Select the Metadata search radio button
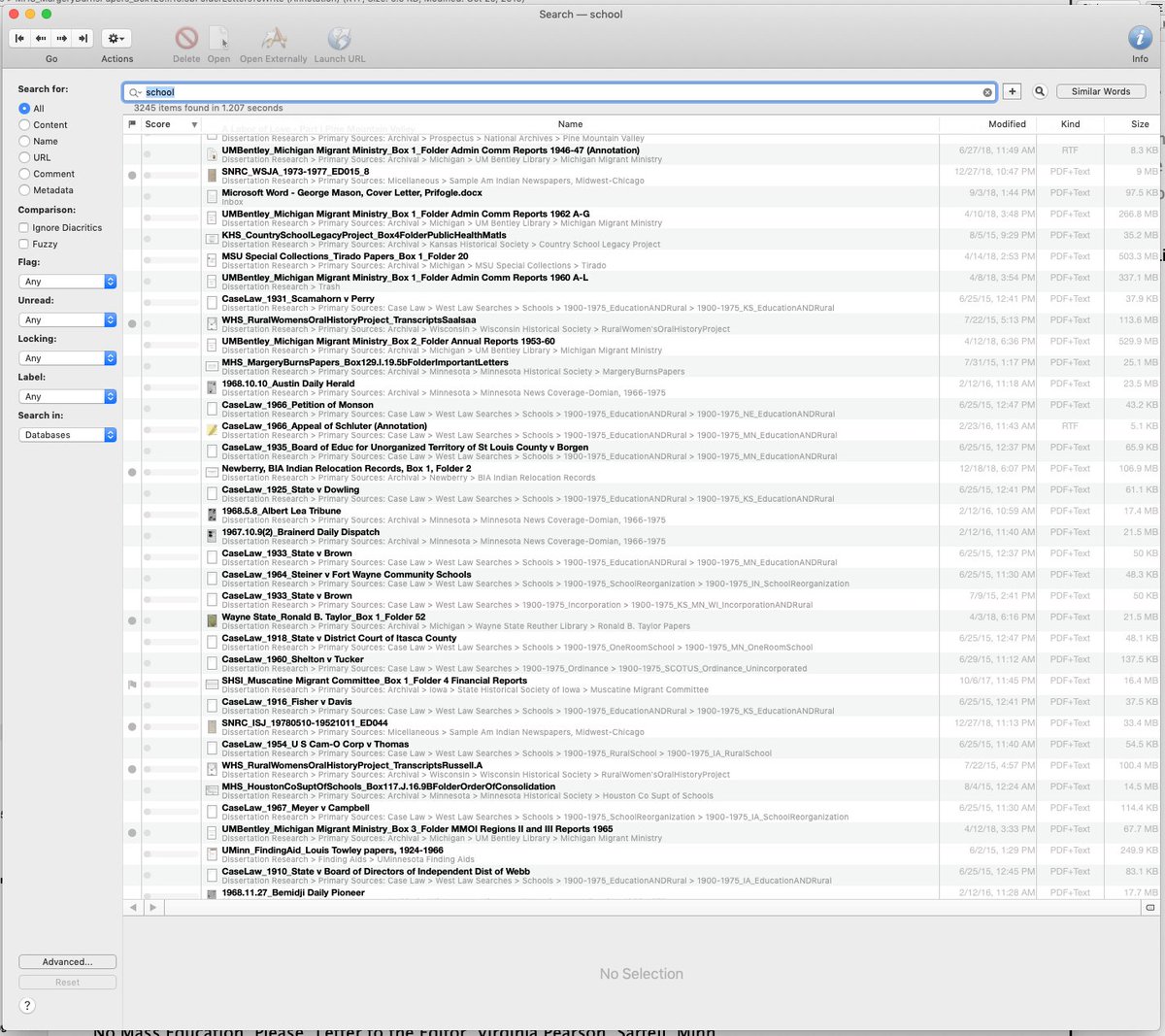Screen dimensions: 1165x1036 click(24, 191)
